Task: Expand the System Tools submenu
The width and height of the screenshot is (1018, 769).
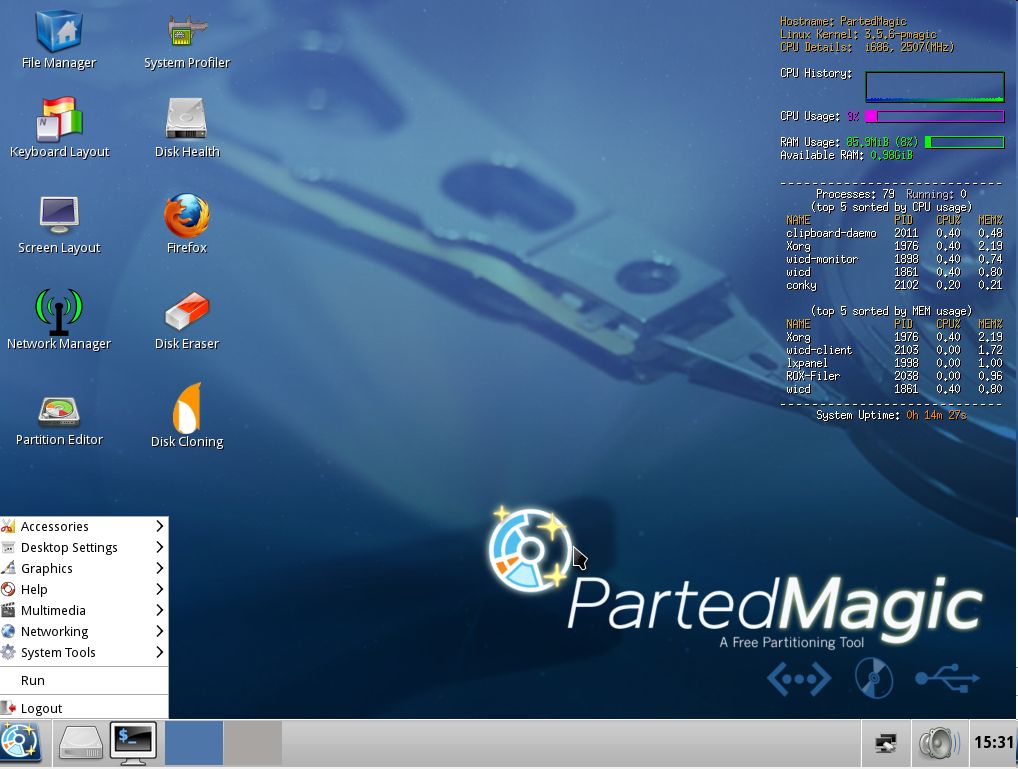Action: (x=84, y=653)
